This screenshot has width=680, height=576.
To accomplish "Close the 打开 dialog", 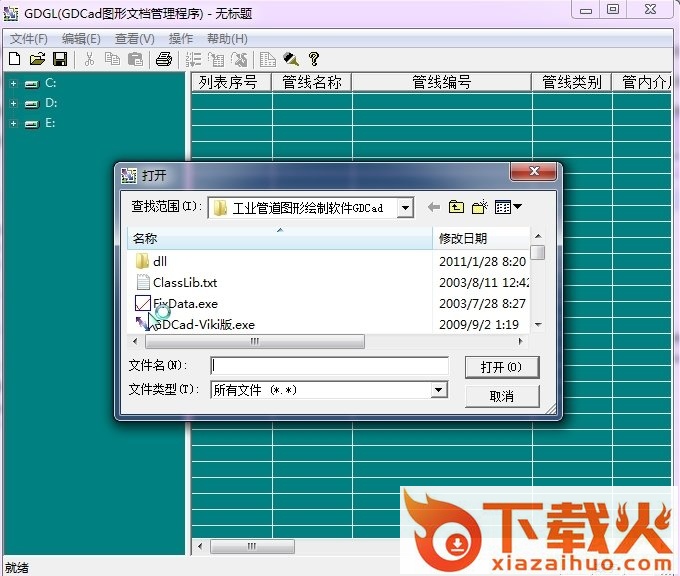I will [x=533, y=171].
